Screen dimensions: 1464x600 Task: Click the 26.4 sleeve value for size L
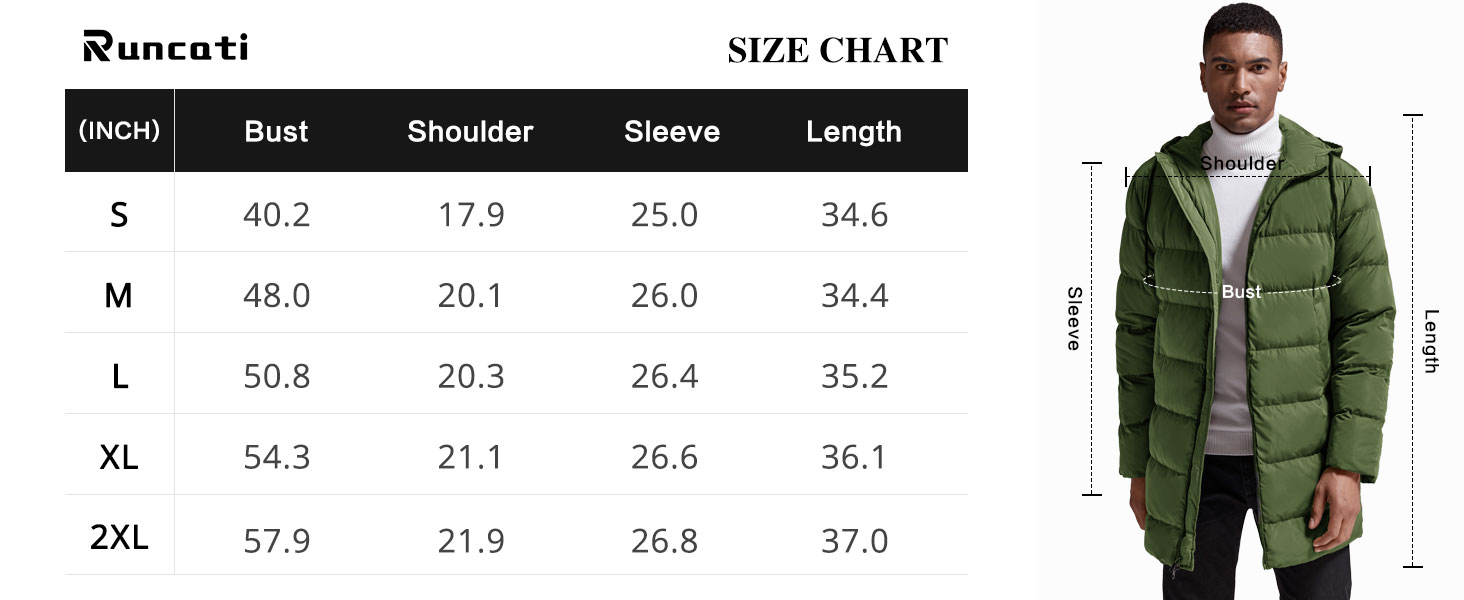[664, 377]
